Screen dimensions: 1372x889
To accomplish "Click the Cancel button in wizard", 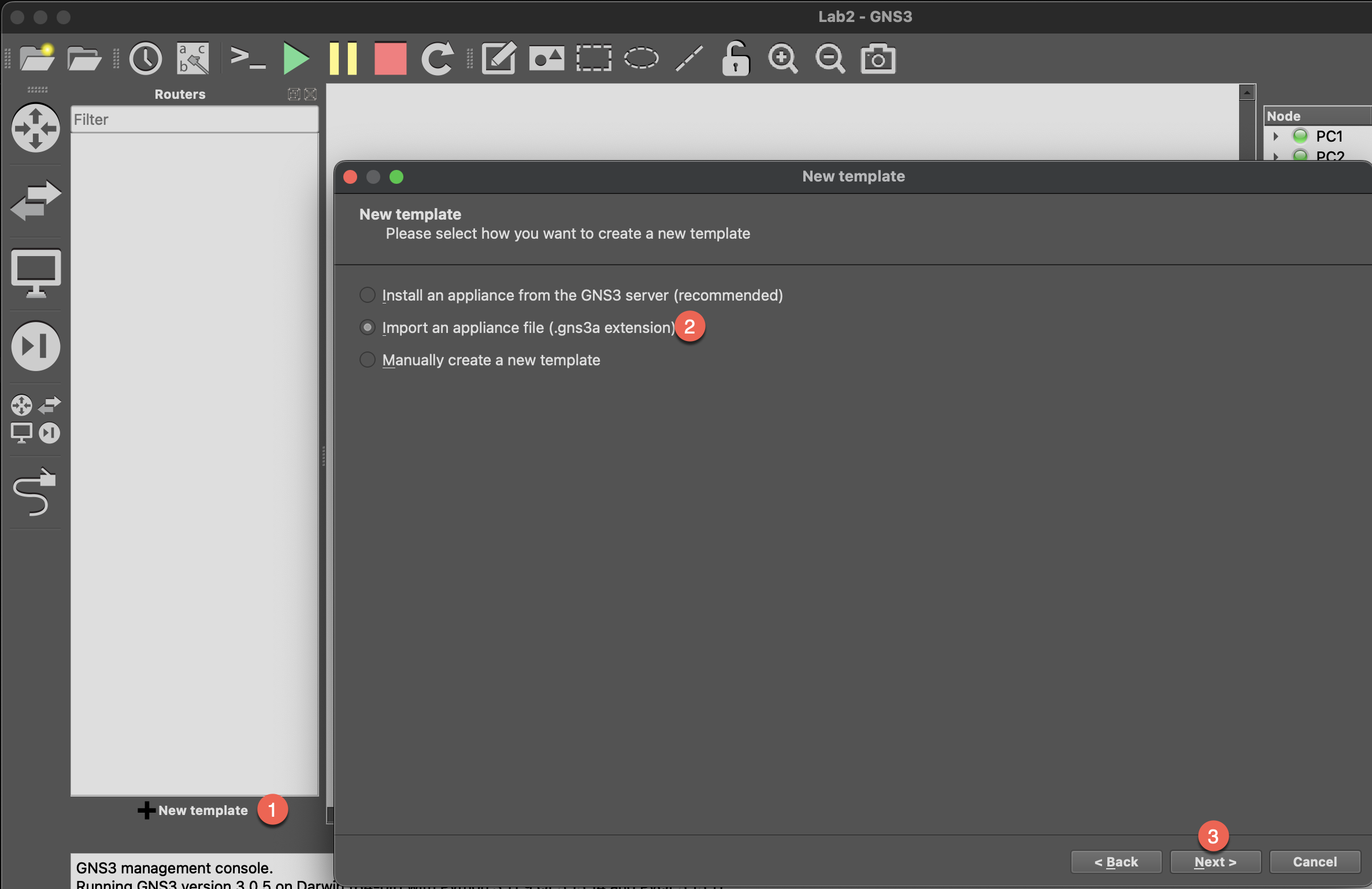I will pos(1314,862).
